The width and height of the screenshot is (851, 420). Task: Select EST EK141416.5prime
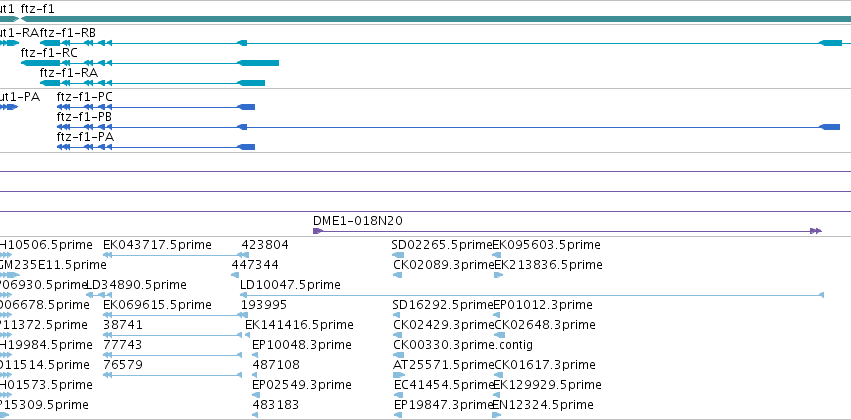pos(299,325)
